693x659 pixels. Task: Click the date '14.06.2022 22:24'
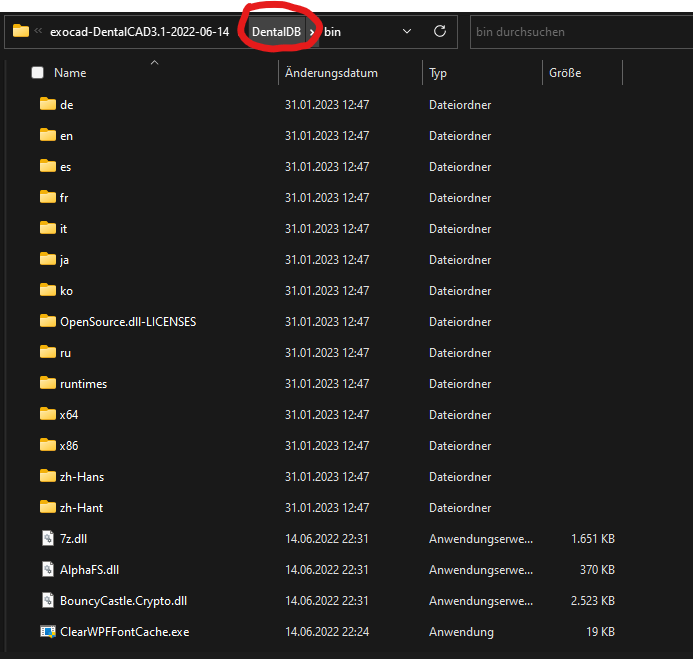pyautogui.click(x=327, y=632)
